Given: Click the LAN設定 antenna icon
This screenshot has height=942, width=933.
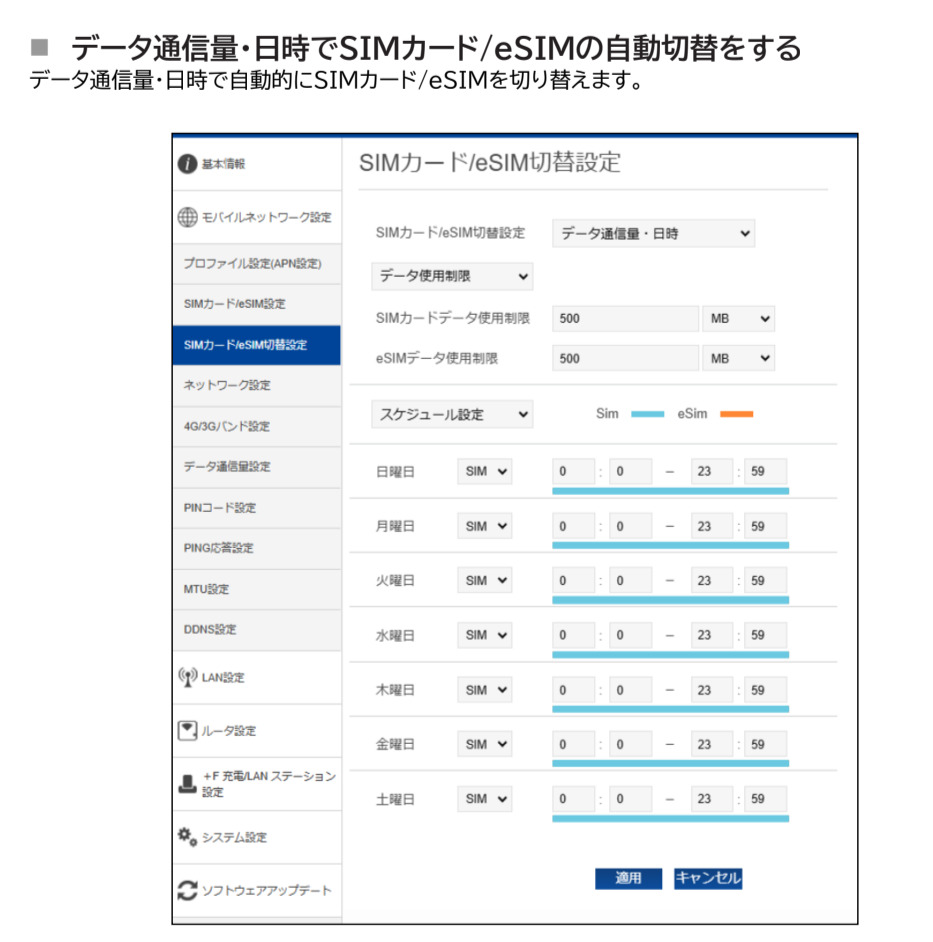Looking at the screenshot, I should 187,677.
